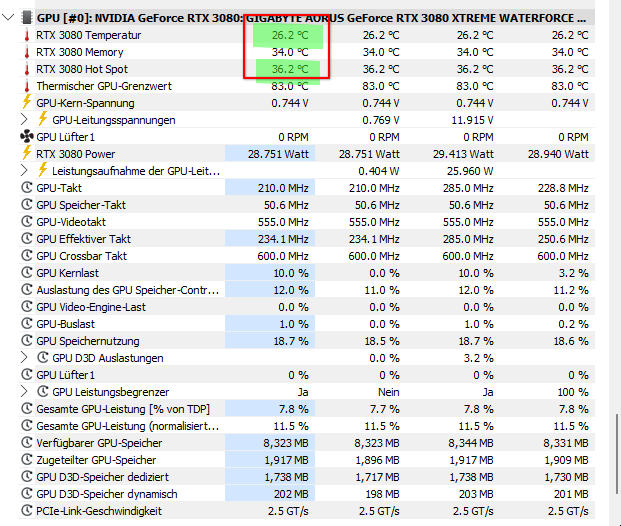Click the 25.960 W value in Leistungsaufnahme row
This screenshot has height=526, width=621.
(470, 171)
